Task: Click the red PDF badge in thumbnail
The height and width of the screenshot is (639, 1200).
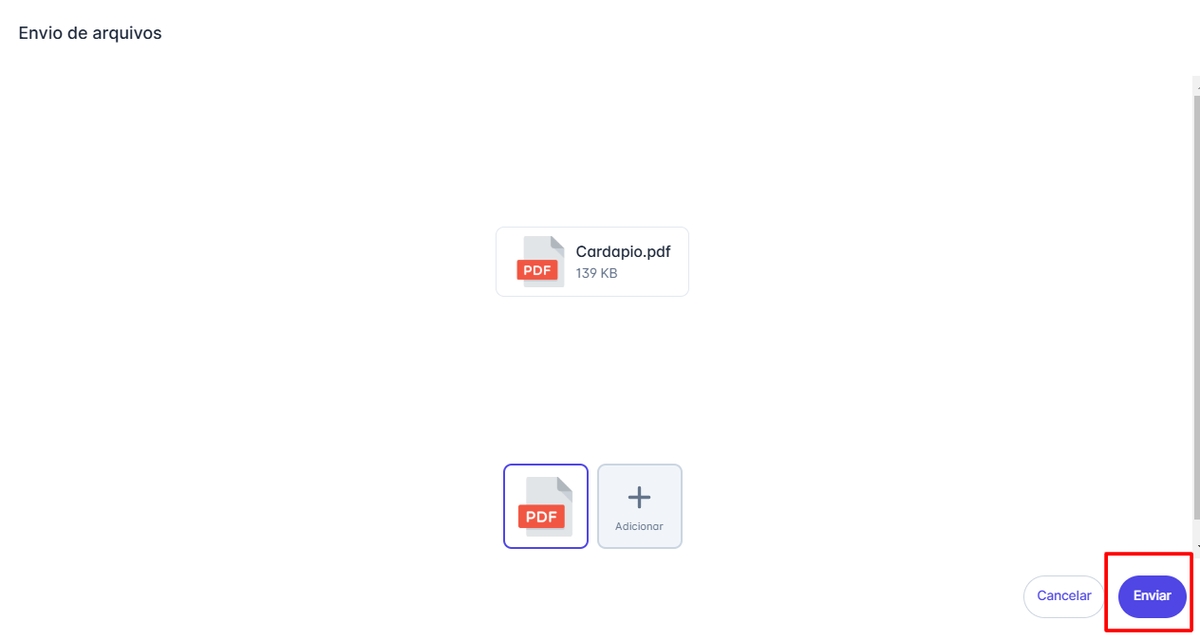Action: [x=541, y=517]
